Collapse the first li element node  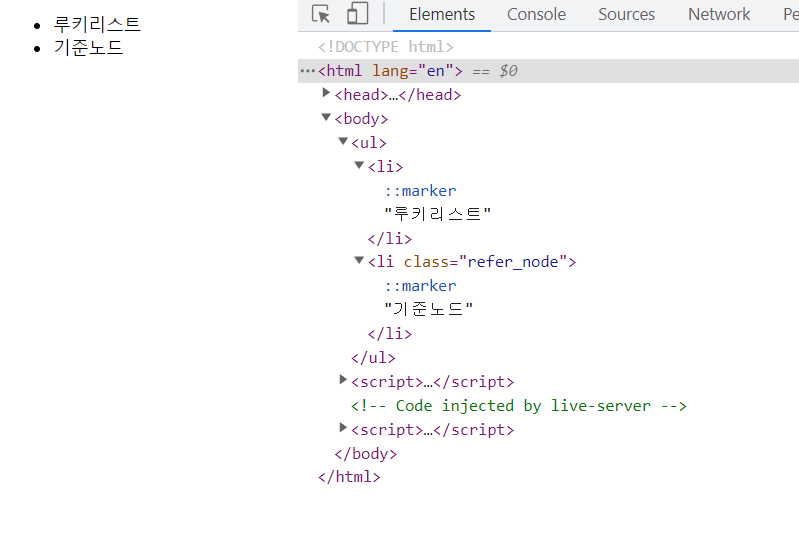tap(359, 165)
